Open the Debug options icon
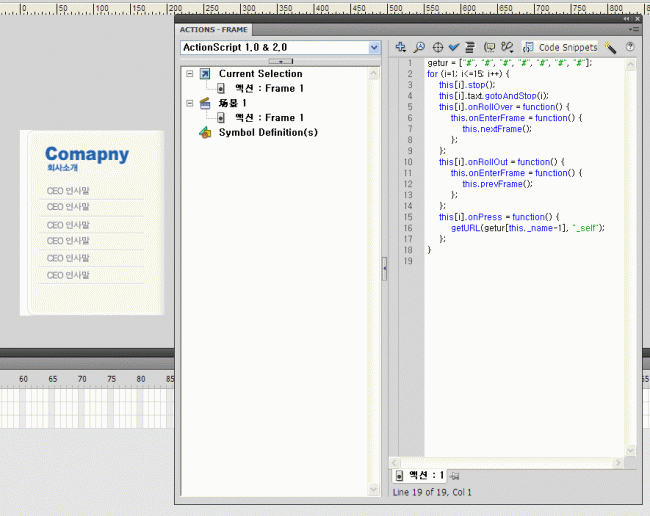The height and width of the screenshot is (516, 650). click(x=507, y=47)
